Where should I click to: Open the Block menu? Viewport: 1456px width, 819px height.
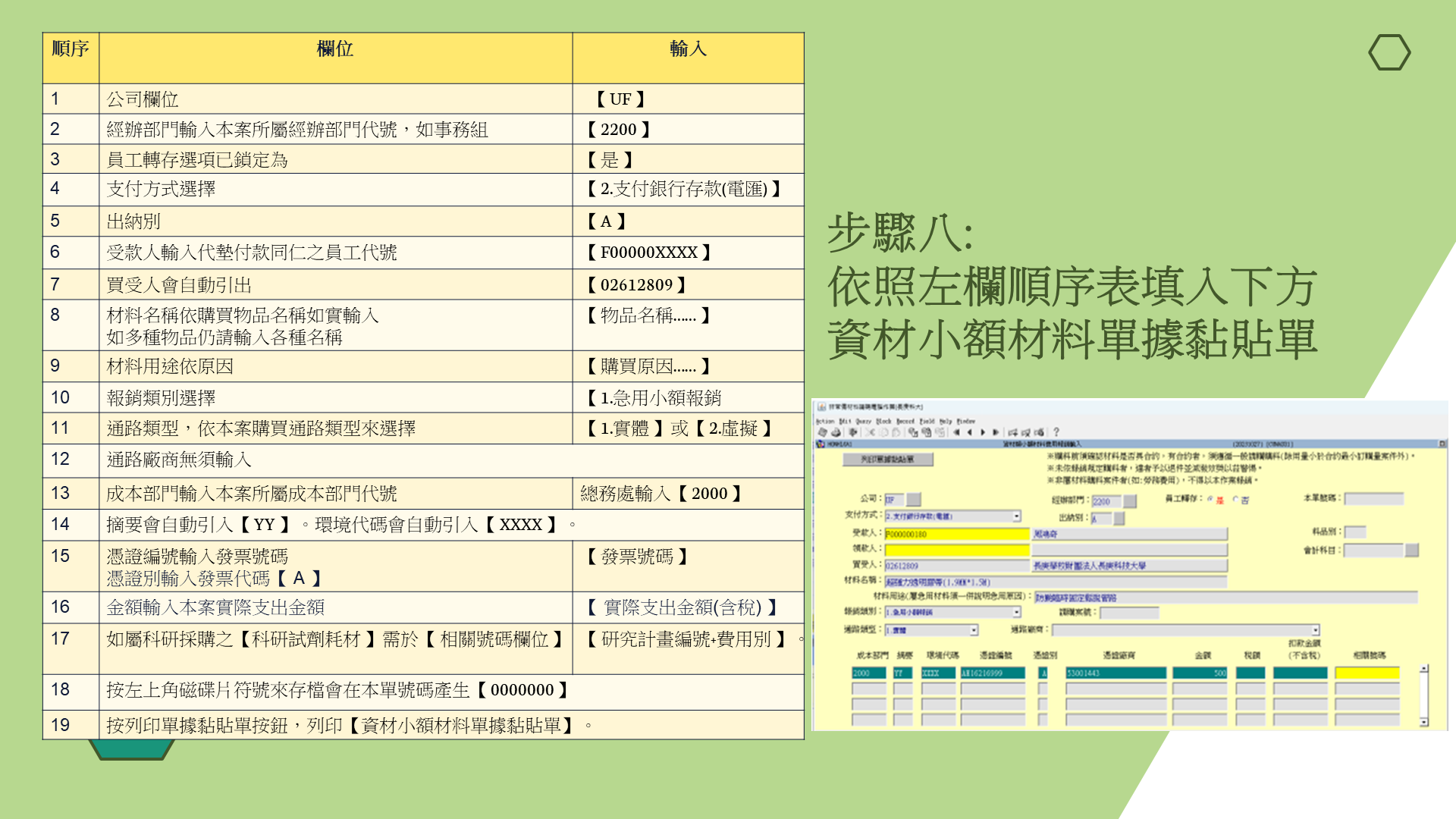pos(883,422)
